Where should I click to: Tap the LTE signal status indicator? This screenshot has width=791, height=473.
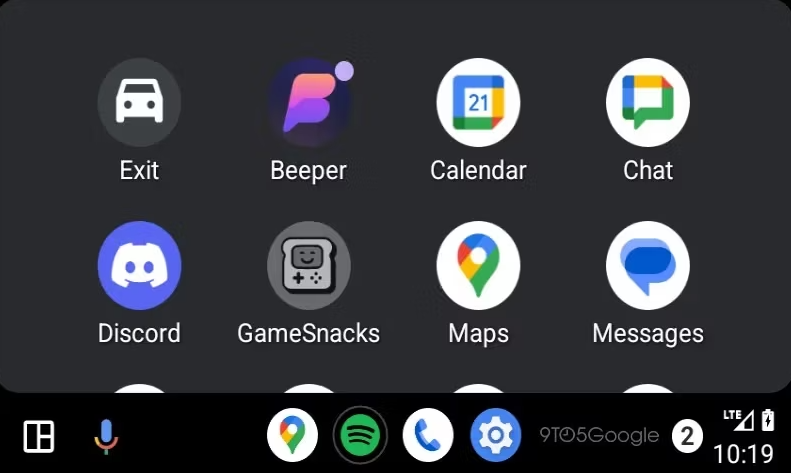click(739, 420)
